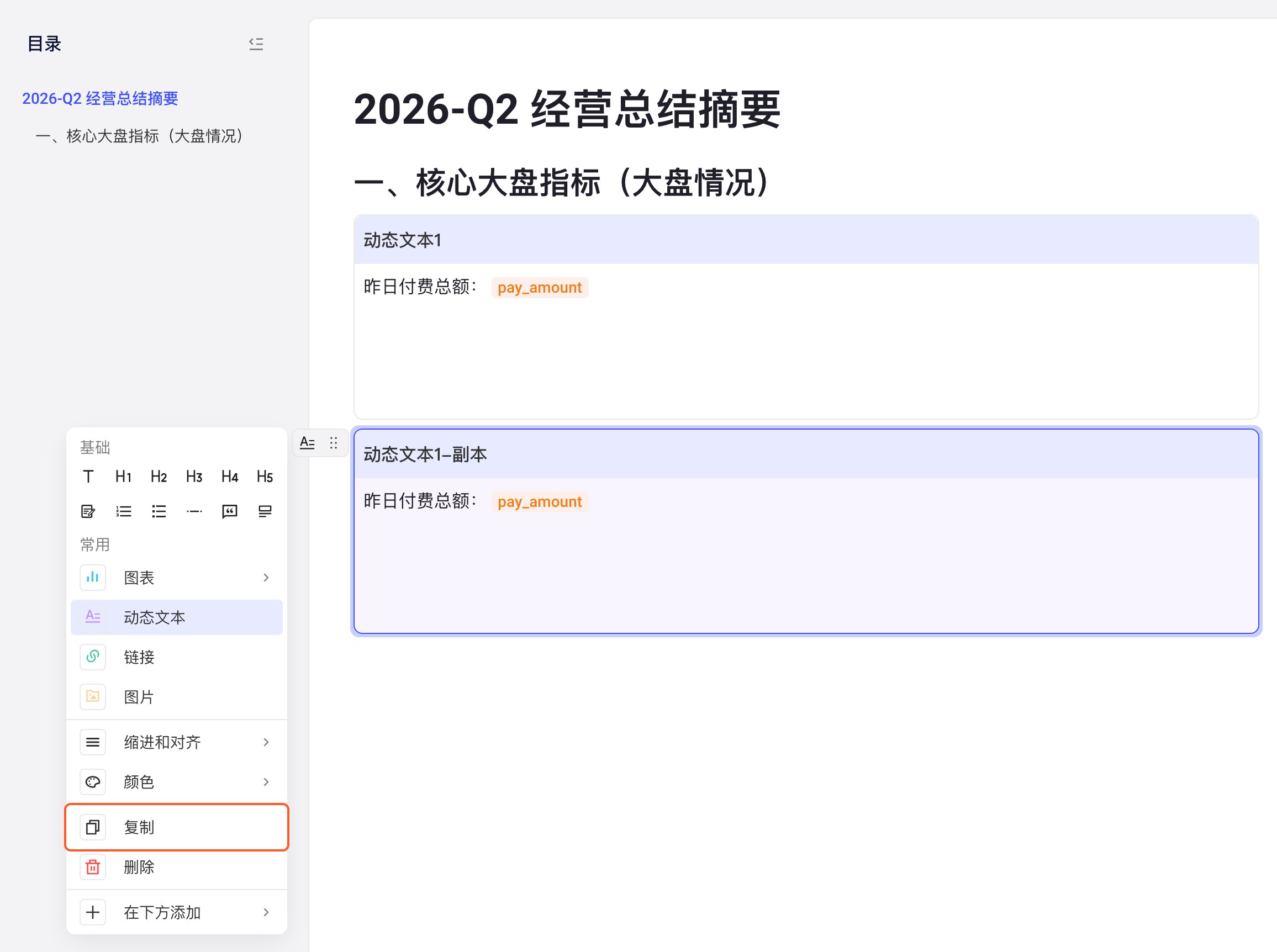Expand the 在下方添加 submenu
Screen dimensions: 1277x952
pos(176,912)
